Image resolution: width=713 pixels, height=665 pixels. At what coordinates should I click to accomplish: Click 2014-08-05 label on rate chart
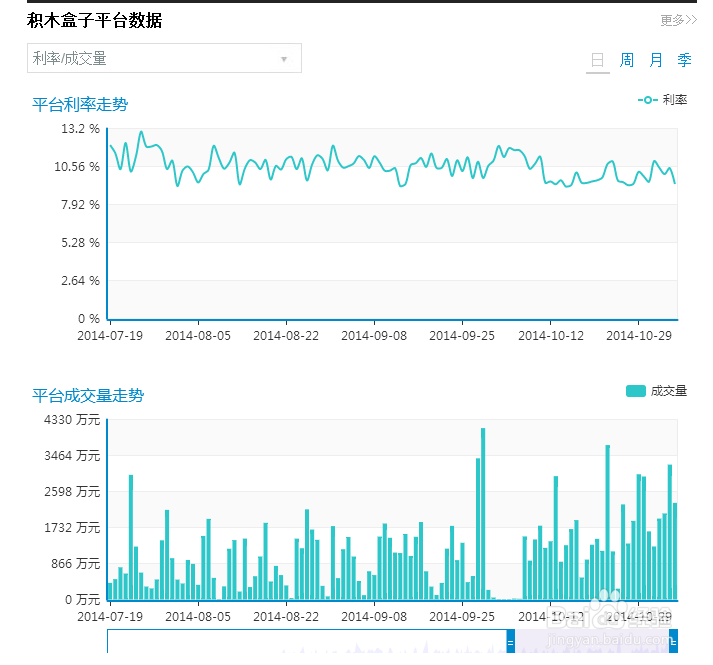point(198,336)
